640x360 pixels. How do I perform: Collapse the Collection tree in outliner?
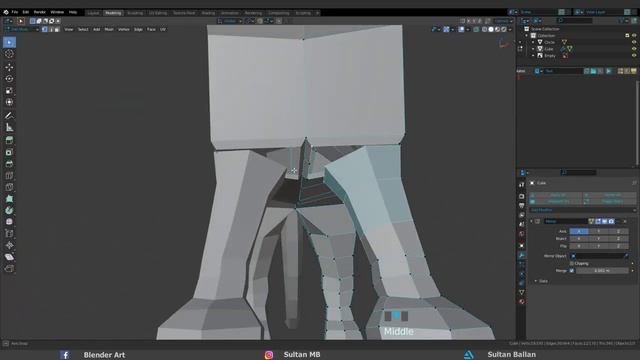(527, 36)
